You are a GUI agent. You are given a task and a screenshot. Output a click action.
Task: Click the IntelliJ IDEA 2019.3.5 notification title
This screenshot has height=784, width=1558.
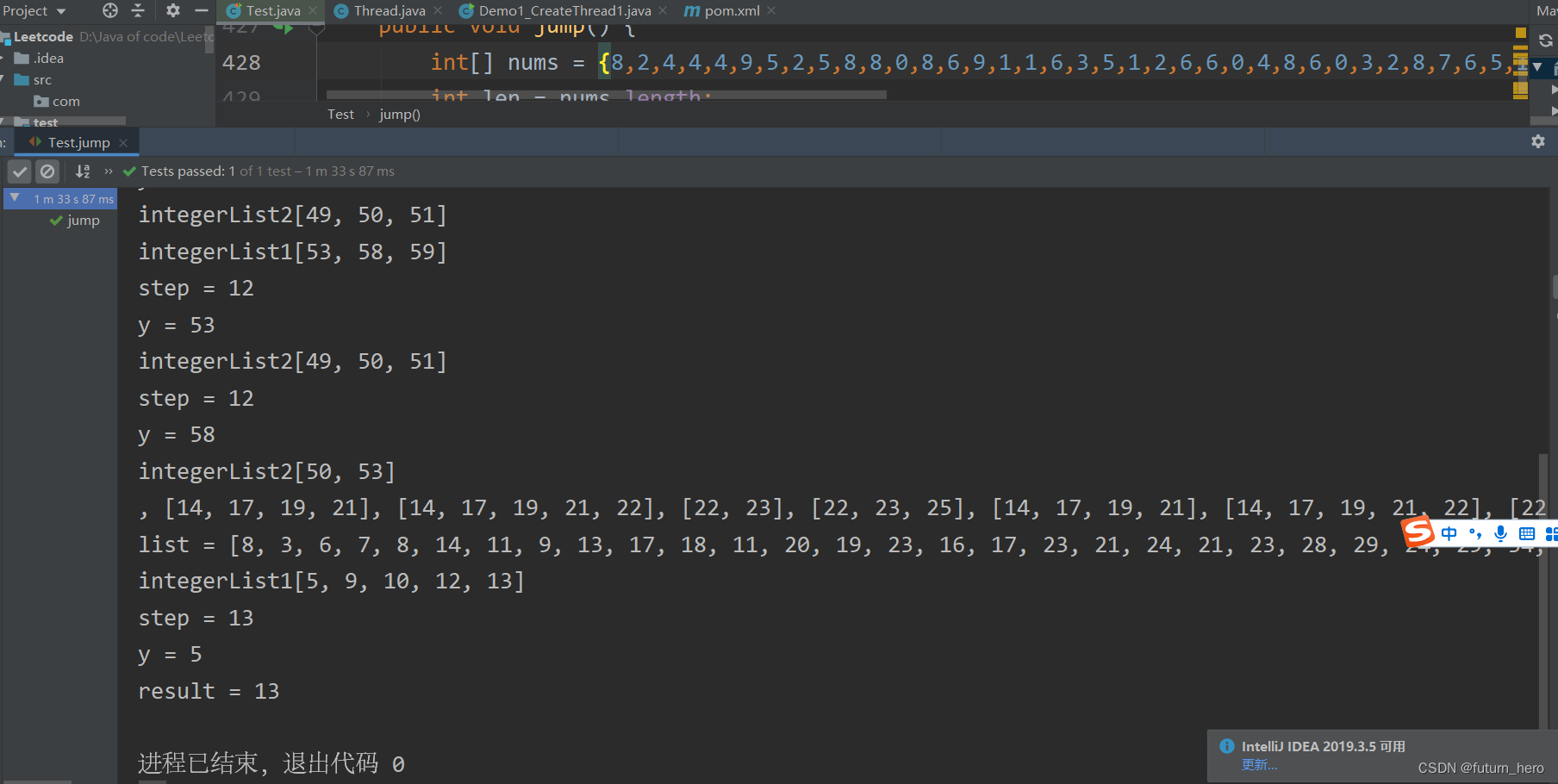1323,746
